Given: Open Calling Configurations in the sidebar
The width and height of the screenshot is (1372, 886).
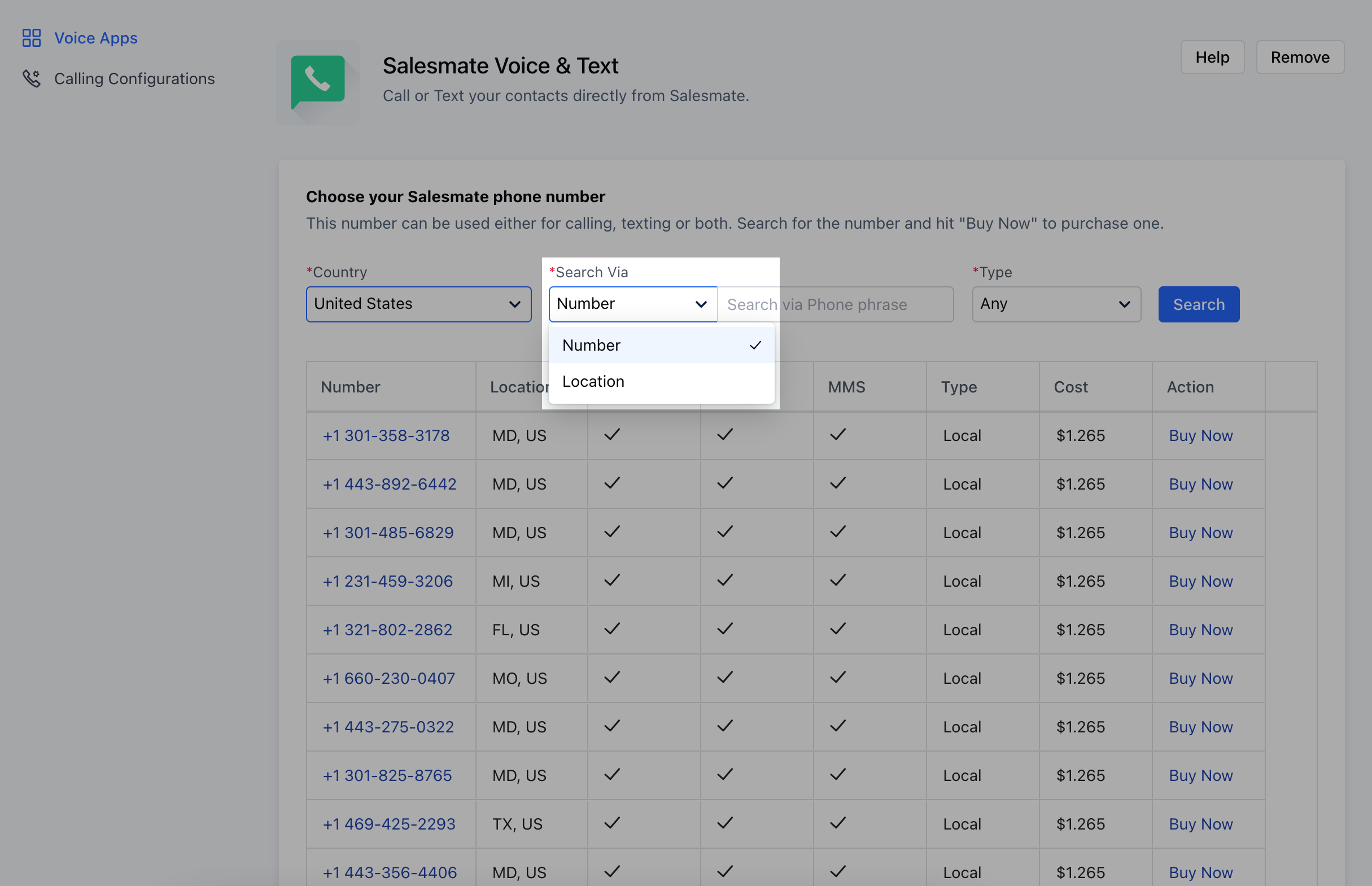Looking at the screenshot, I should pos(134,78).
